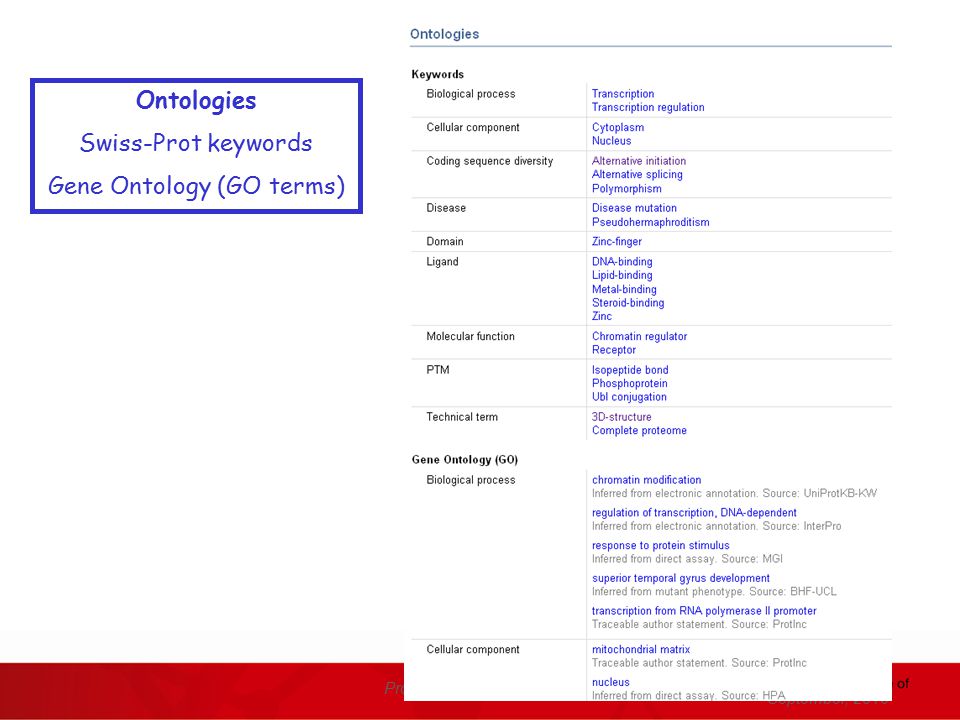
Task: Click the 3D-structure technical term link
Action: pyautogui.click(x=621, y=418)
